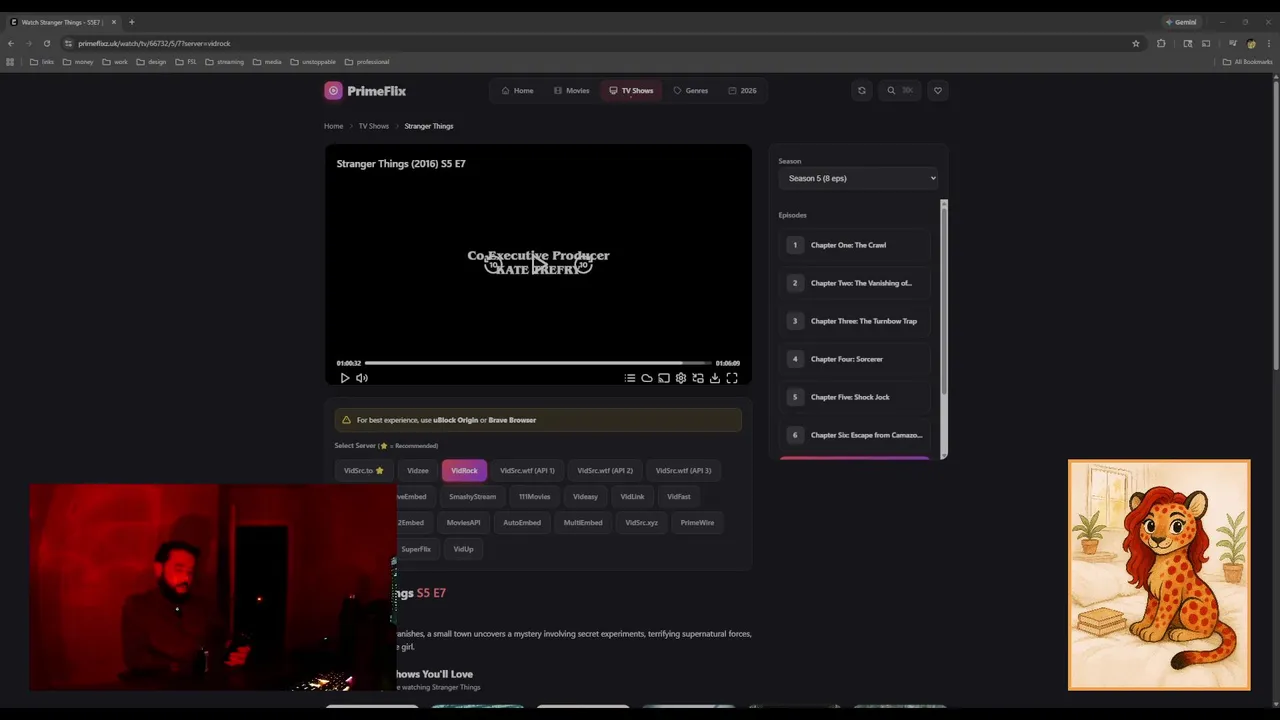Click the player source-switch icon beside download
The image size is (1280, 720).
[x=698, y=378]
